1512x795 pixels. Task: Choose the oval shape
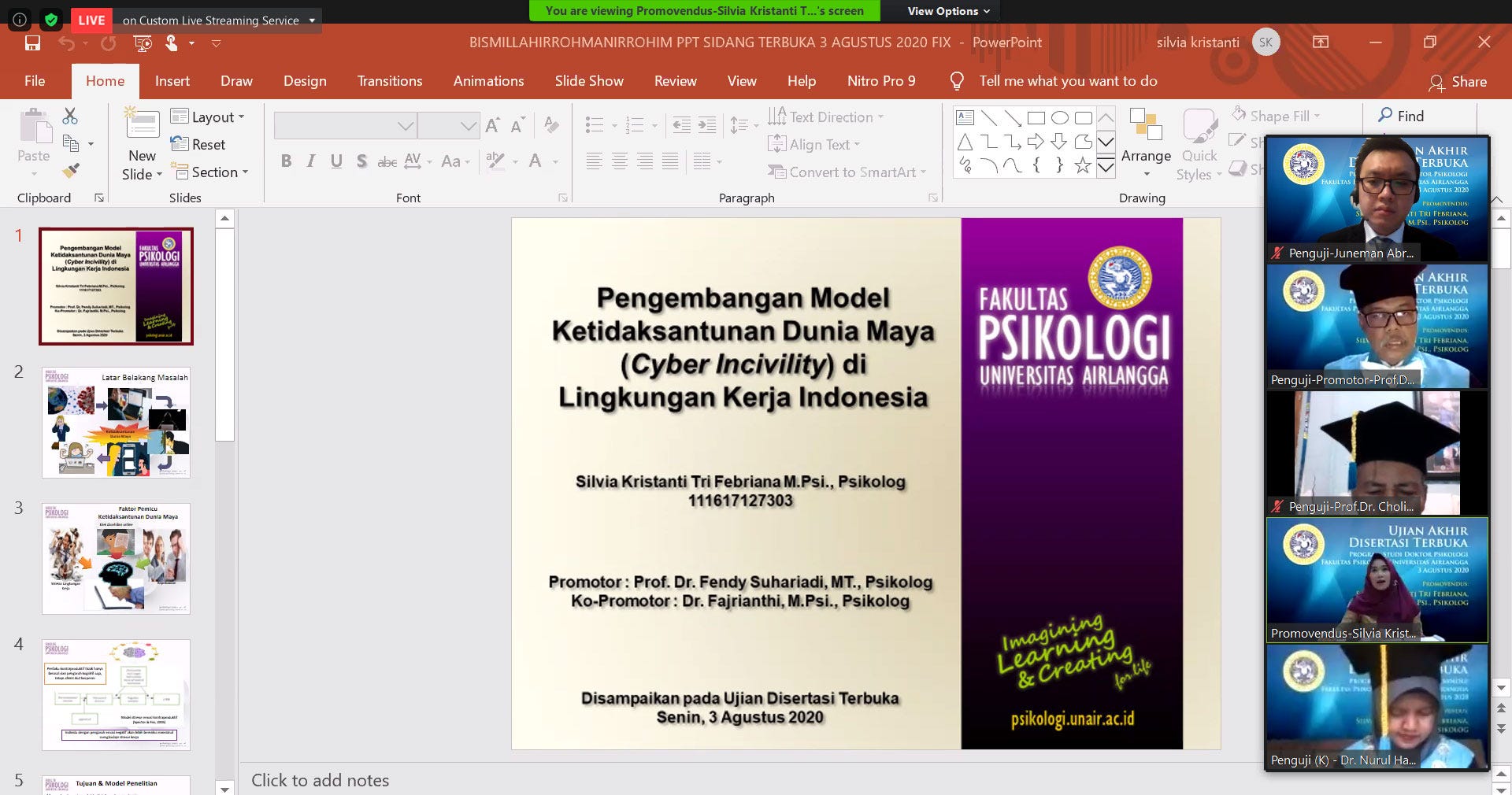coord(1060,118)
